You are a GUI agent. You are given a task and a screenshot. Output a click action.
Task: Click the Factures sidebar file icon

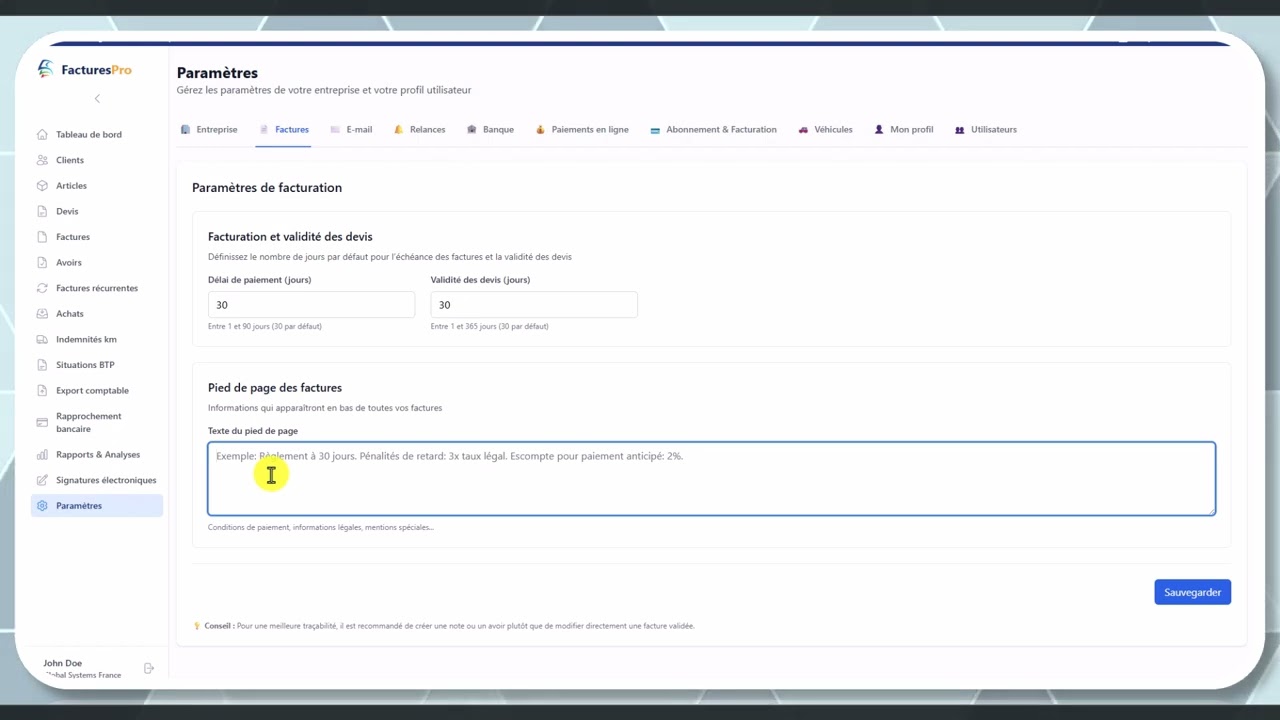click(x=42, y=237)
